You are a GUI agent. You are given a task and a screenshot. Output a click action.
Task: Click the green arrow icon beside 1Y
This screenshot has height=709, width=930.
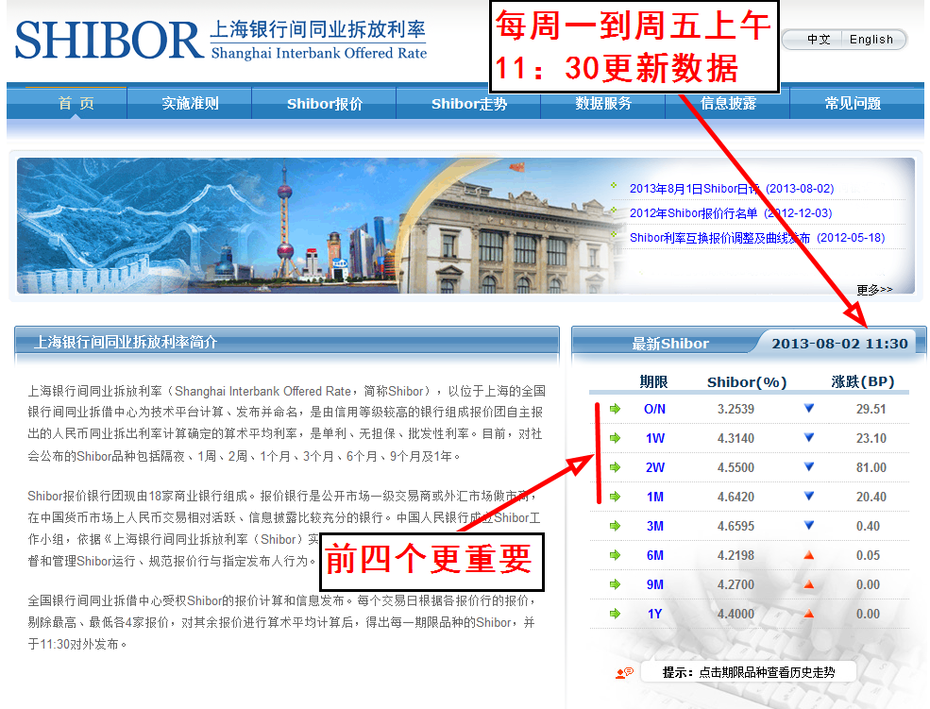click(615, 613)
